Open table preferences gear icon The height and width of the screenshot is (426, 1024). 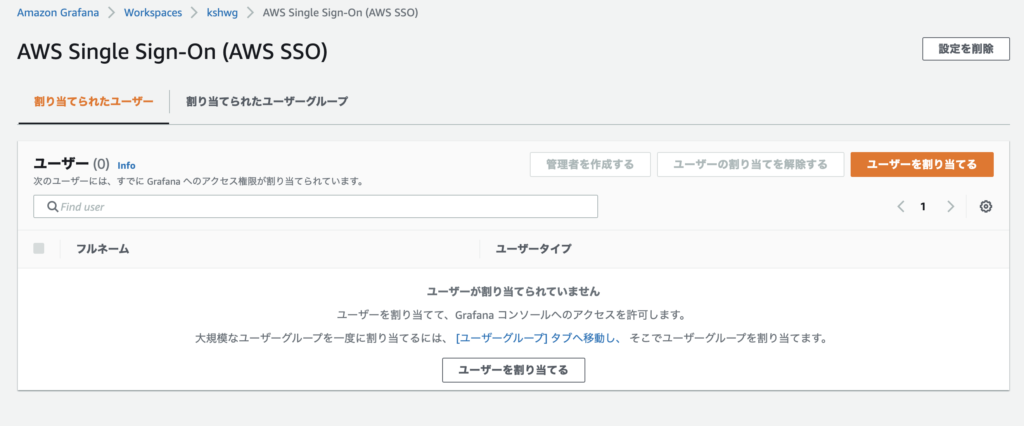coord(985,206)
